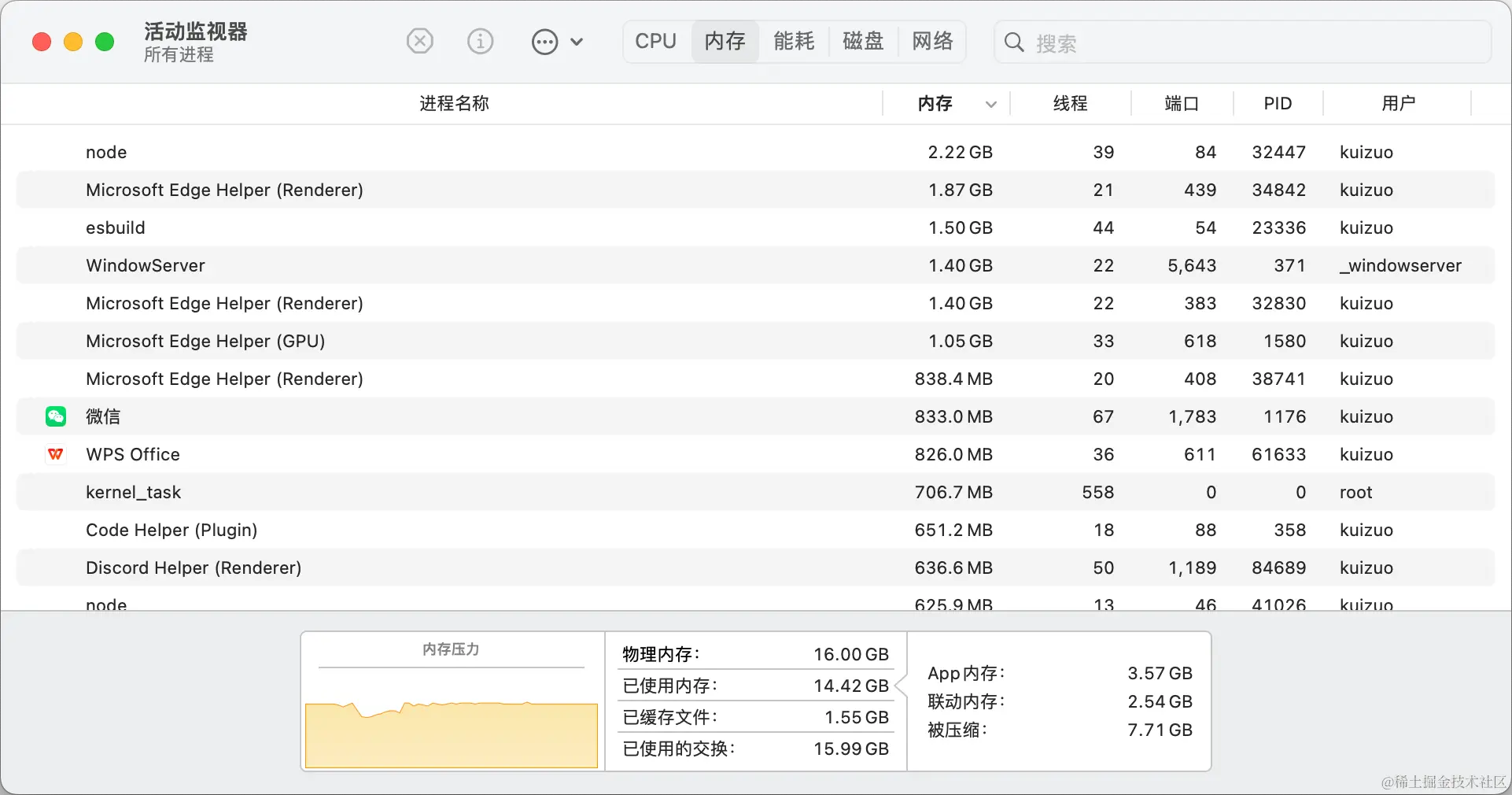The width and height of the screenshot is (1512, 795).
Task: Select the WPS Office process name
Action: [133, 454]
